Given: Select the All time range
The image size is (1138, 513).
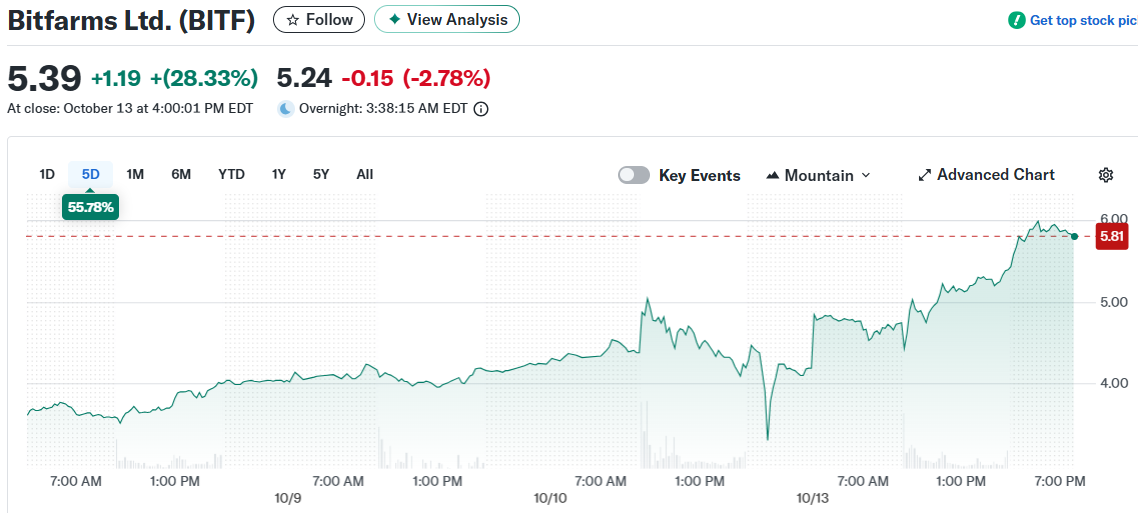Looking at the screenshot, I should pos(365,174).
